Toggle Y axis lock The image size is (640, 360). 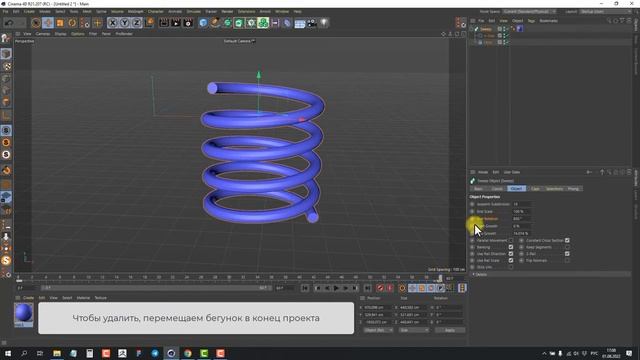pos(124,23)
